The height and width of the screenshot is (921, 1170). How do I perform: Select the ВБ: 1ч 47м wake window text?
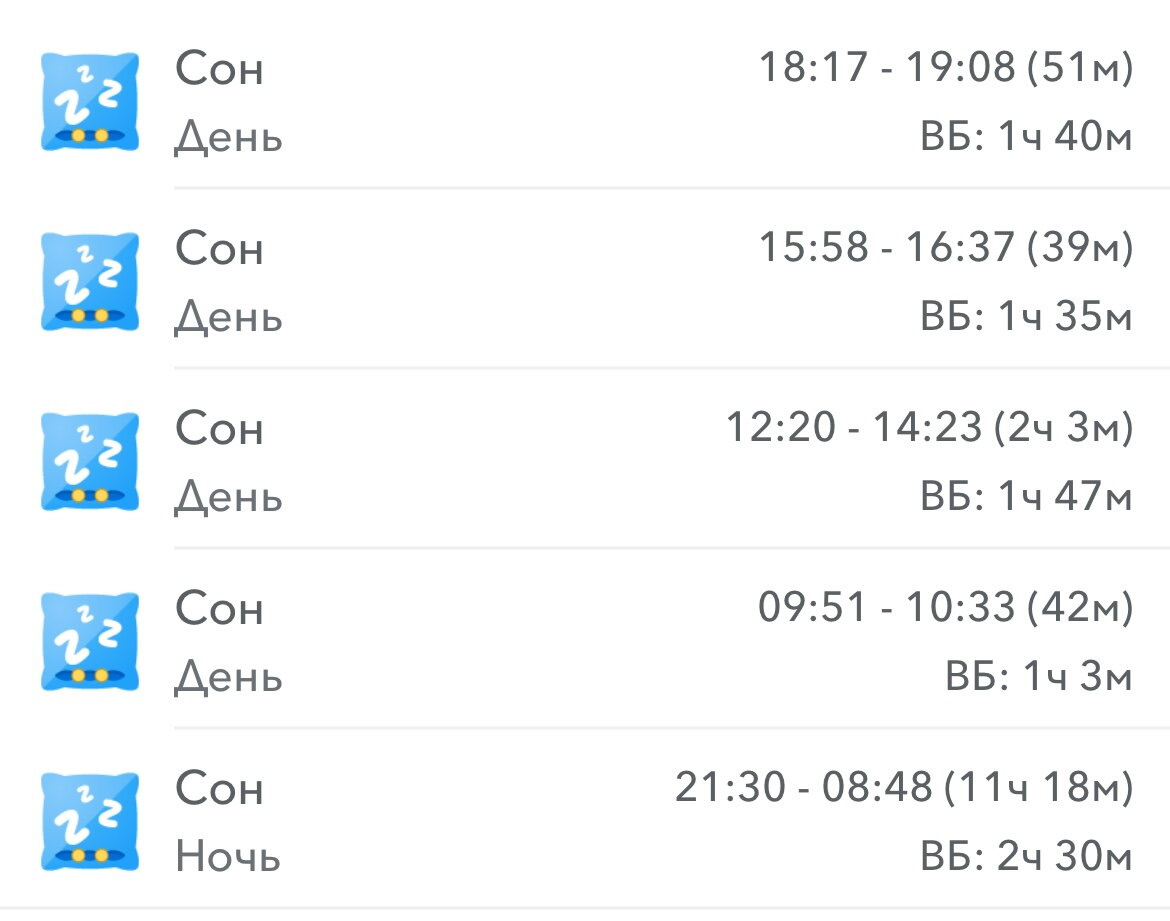(1027, 496)
